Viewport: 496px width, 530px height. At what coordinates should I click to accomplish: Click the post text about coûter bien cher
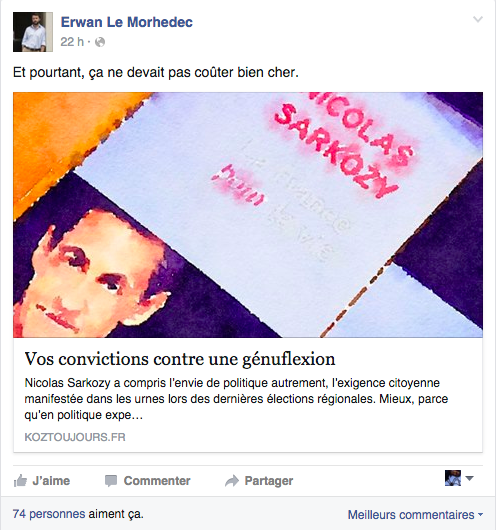coord(156,72)
